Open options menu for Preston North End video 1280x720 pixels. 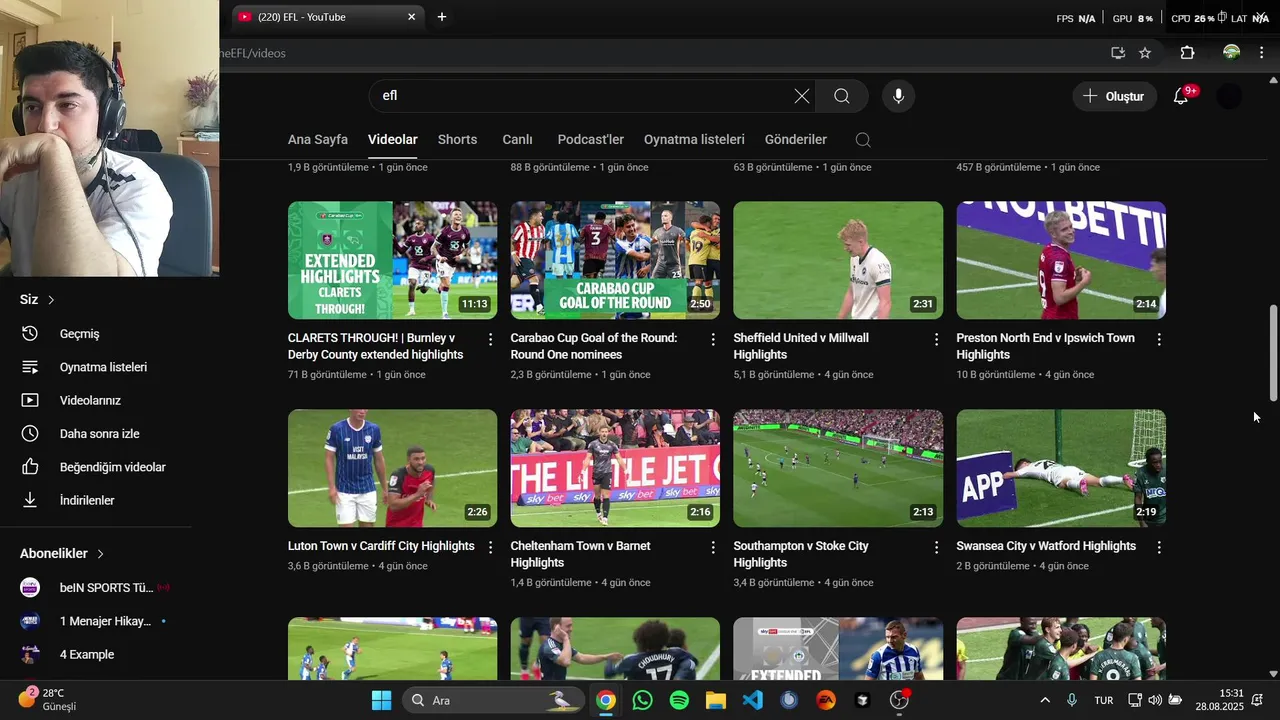coord(1159,340)
